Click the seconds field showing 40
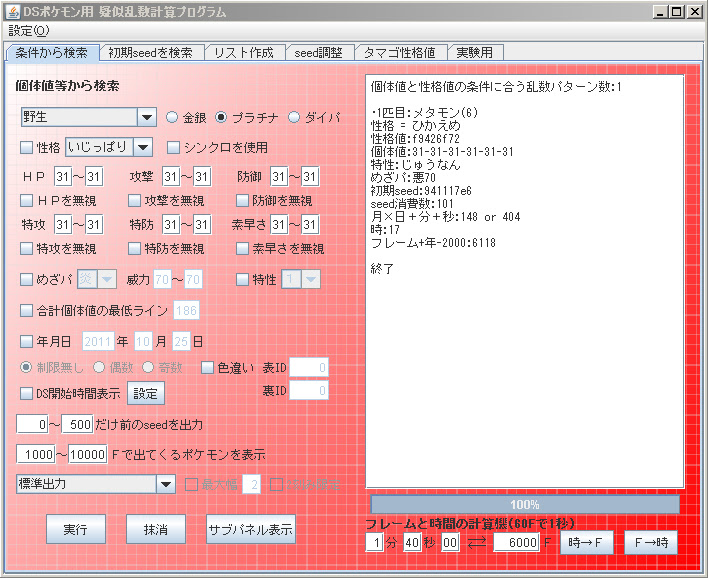The height and width of the screenshot is (578, 708). coord(412,542)
